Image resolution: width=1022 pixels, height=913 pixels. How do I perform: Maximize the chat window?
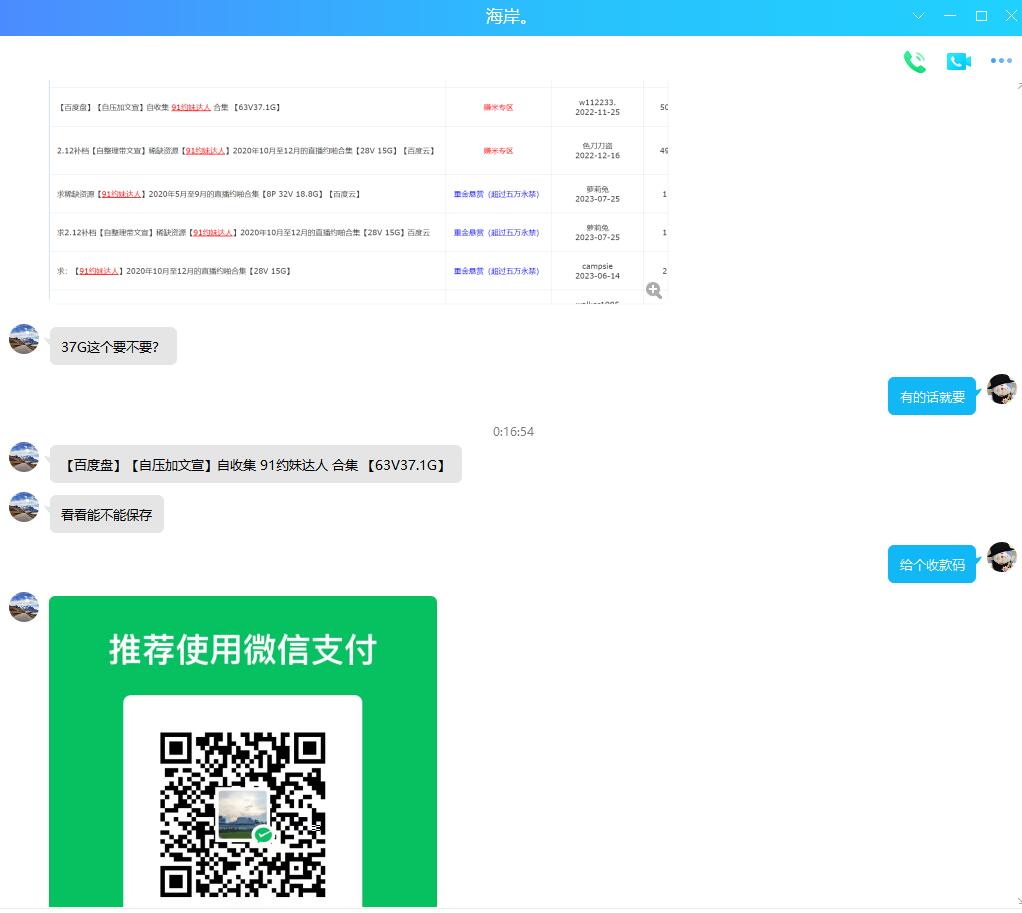tap(981, 16)
